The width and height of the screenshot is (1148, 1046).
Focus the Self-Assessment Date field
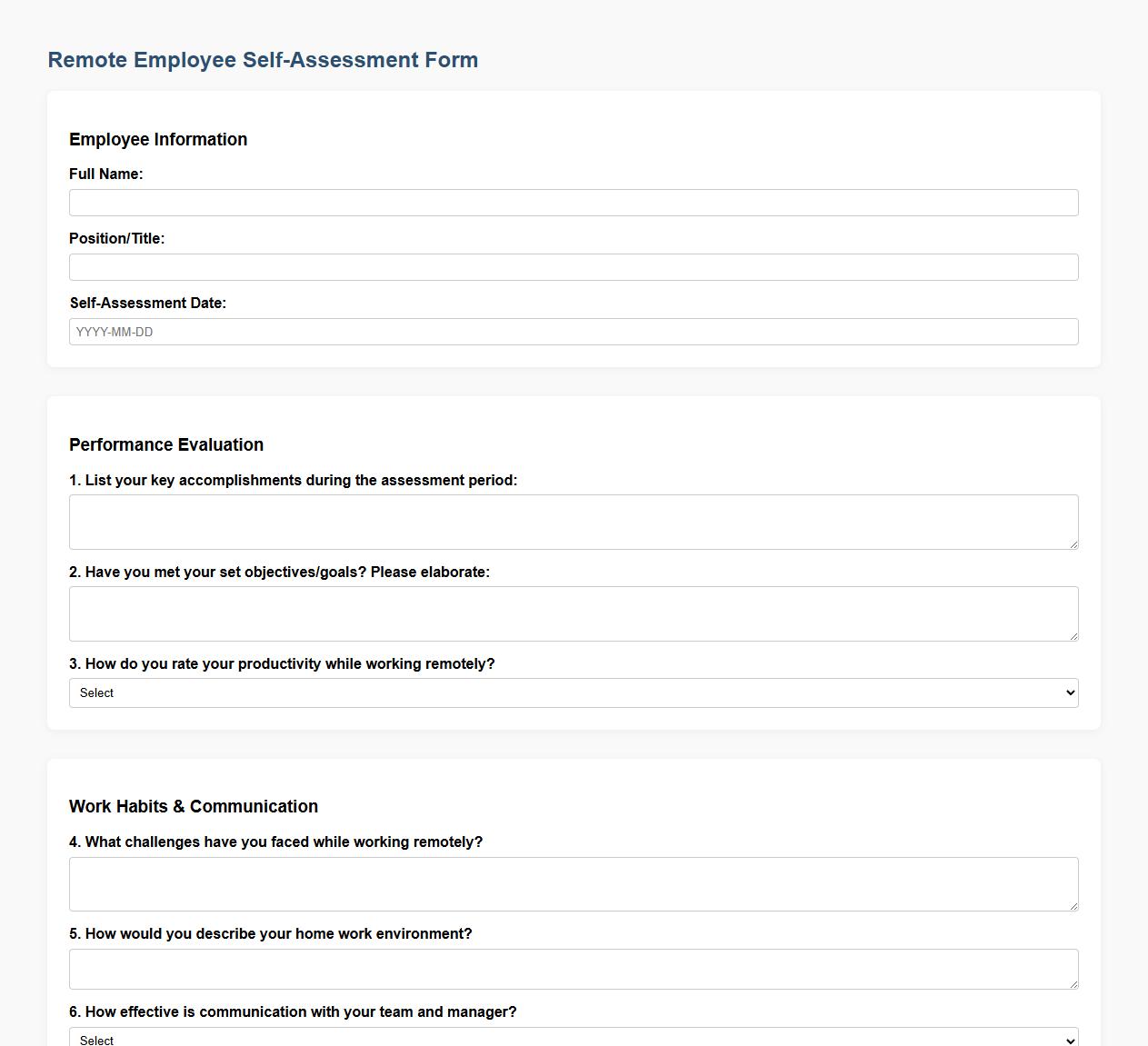pos(574,331)
